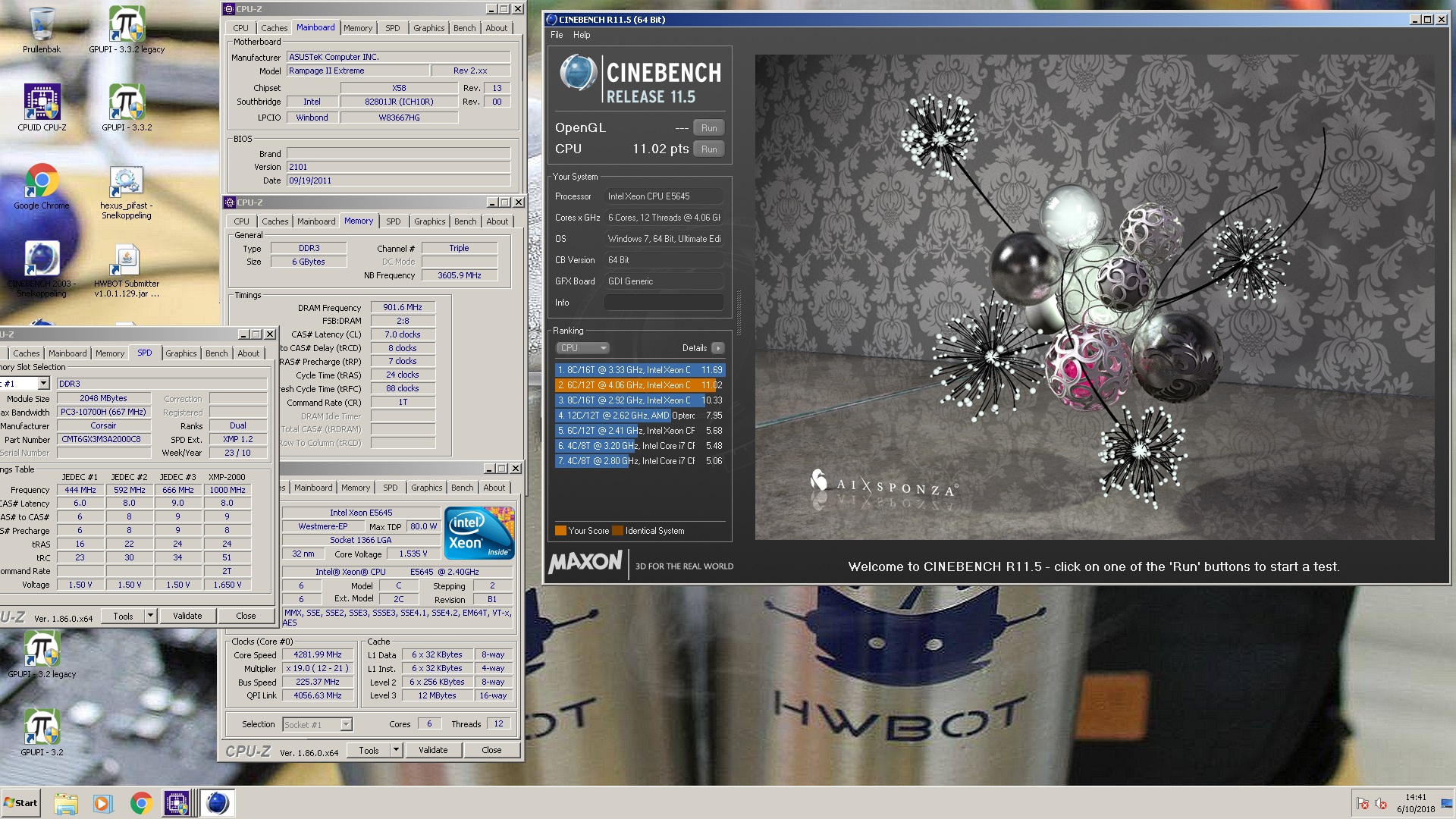Open CINEBENCH 2003 Snelkoppeling desktop icon
This screenshot has width=1456, height=819.
(x=42, y=270)
